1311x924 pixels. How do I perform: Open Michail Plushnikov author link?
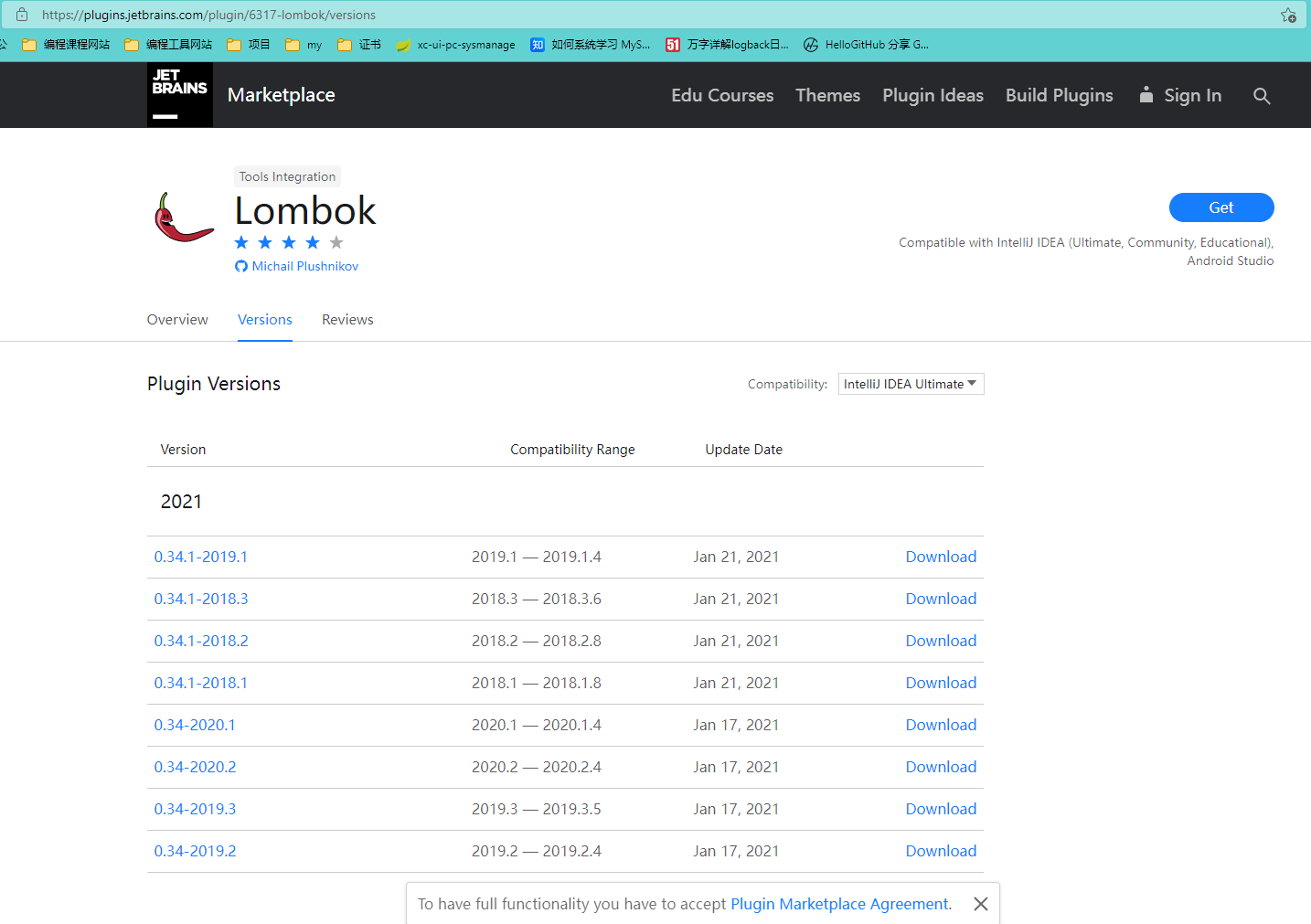(305, 267)
